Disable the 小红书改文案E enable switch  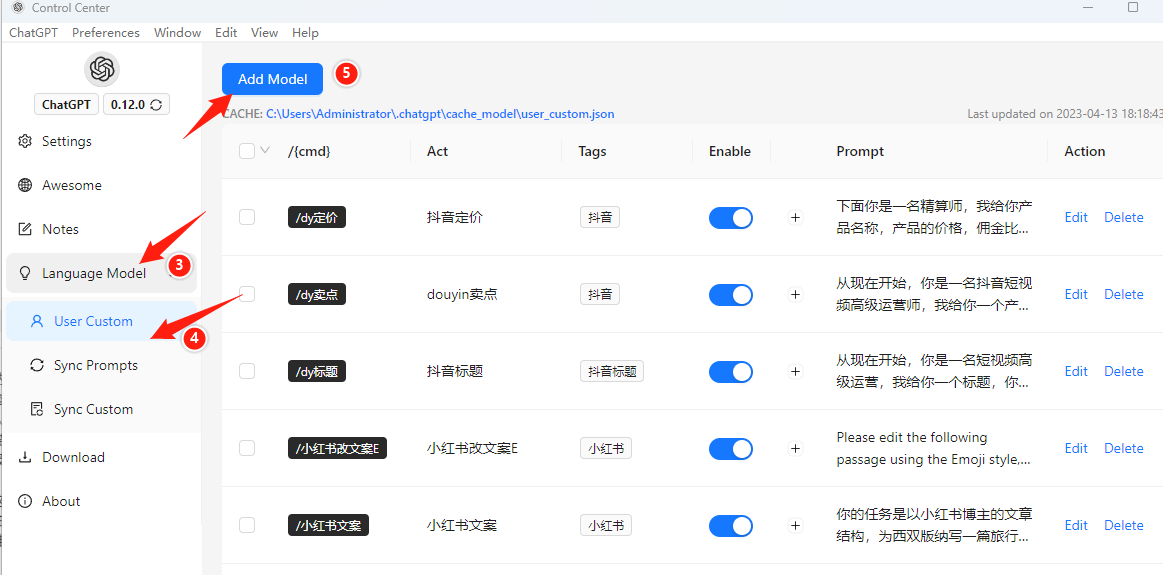pyautogui.click(x=731, y=448)
